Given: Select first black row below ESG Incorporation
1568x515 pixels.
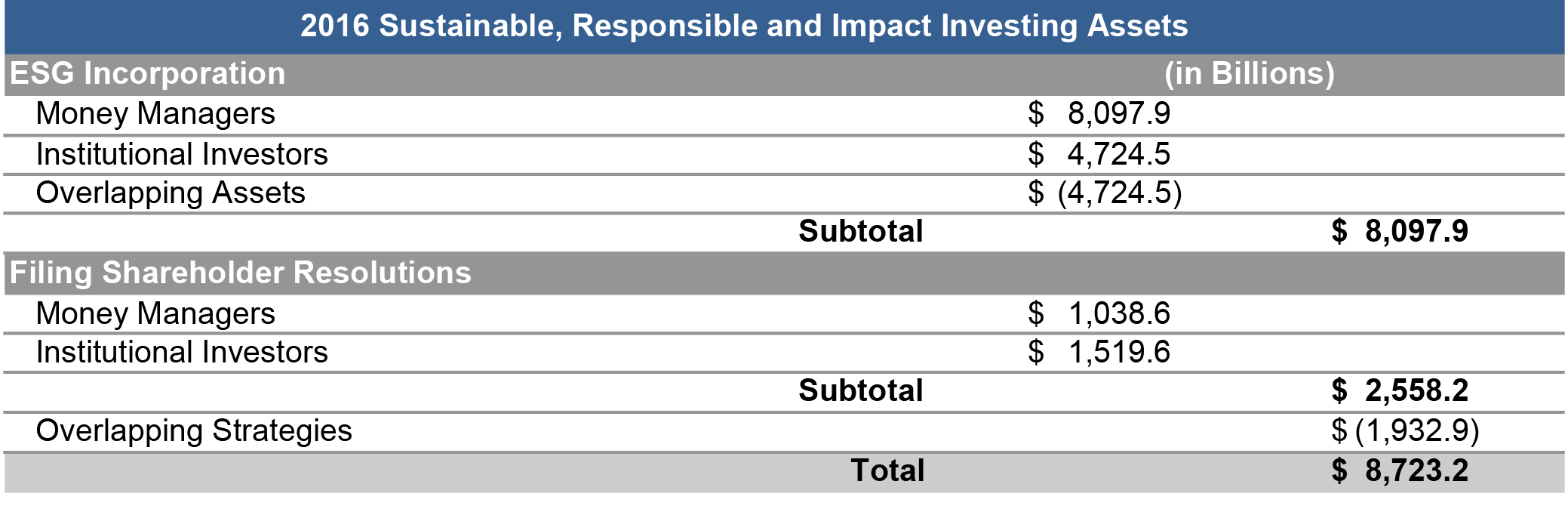Looking at the screenshot, I should 783,115.
